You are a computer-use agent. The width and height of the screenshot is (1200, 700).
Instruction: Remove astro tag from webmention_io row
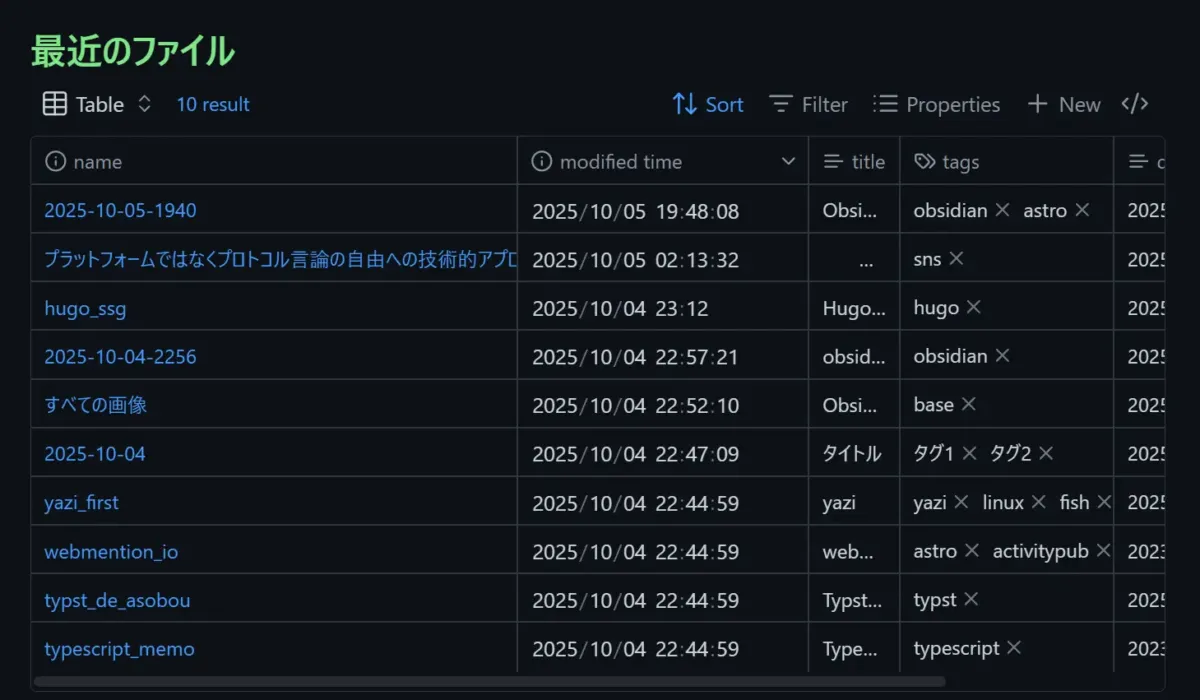[972, 551]
